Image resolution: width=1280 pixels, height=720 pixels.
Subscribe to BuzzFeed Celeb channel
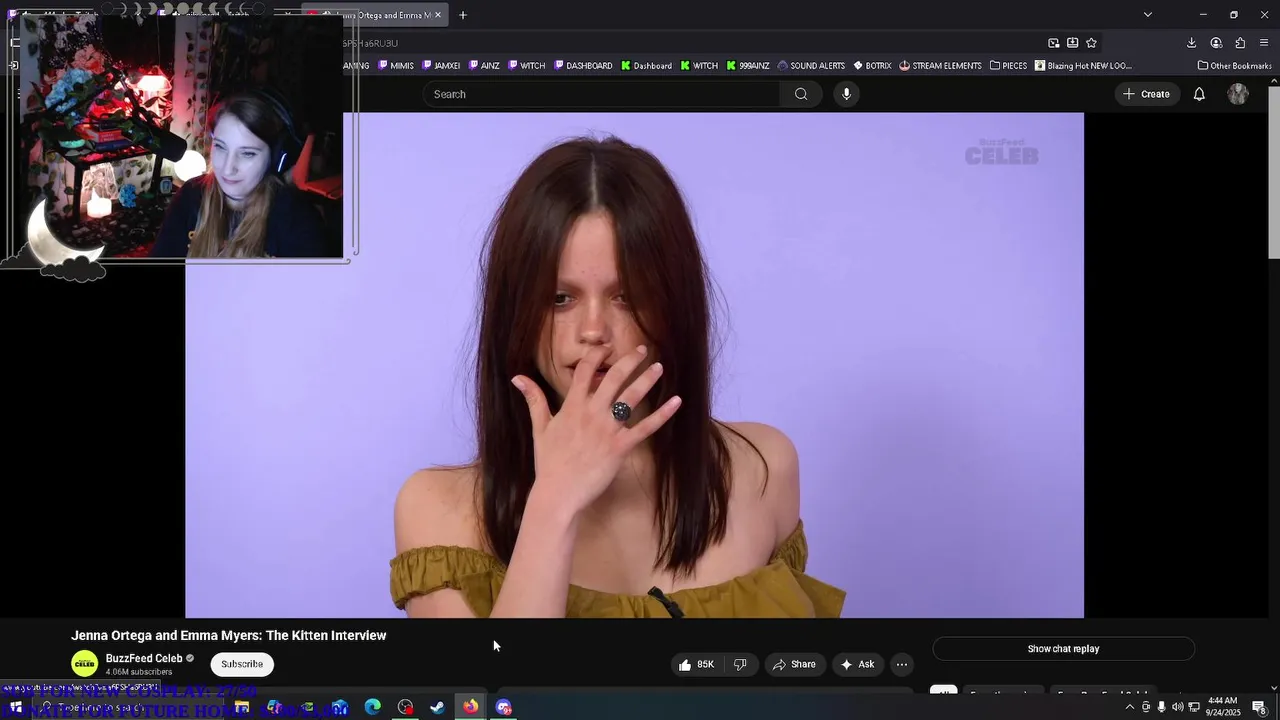(242, 664)
